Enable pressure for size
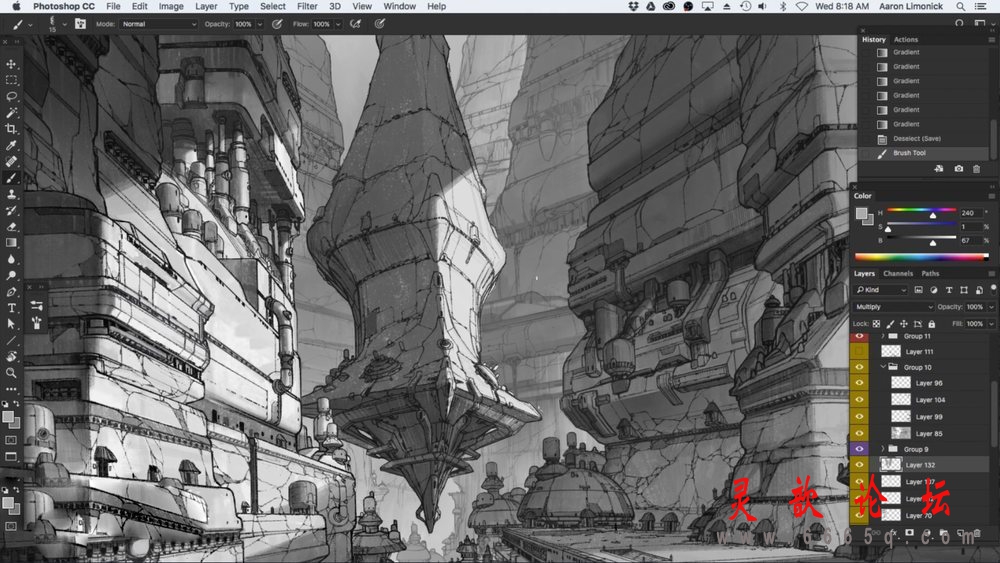The image size is (1000, 563). [x=379, y=24]
